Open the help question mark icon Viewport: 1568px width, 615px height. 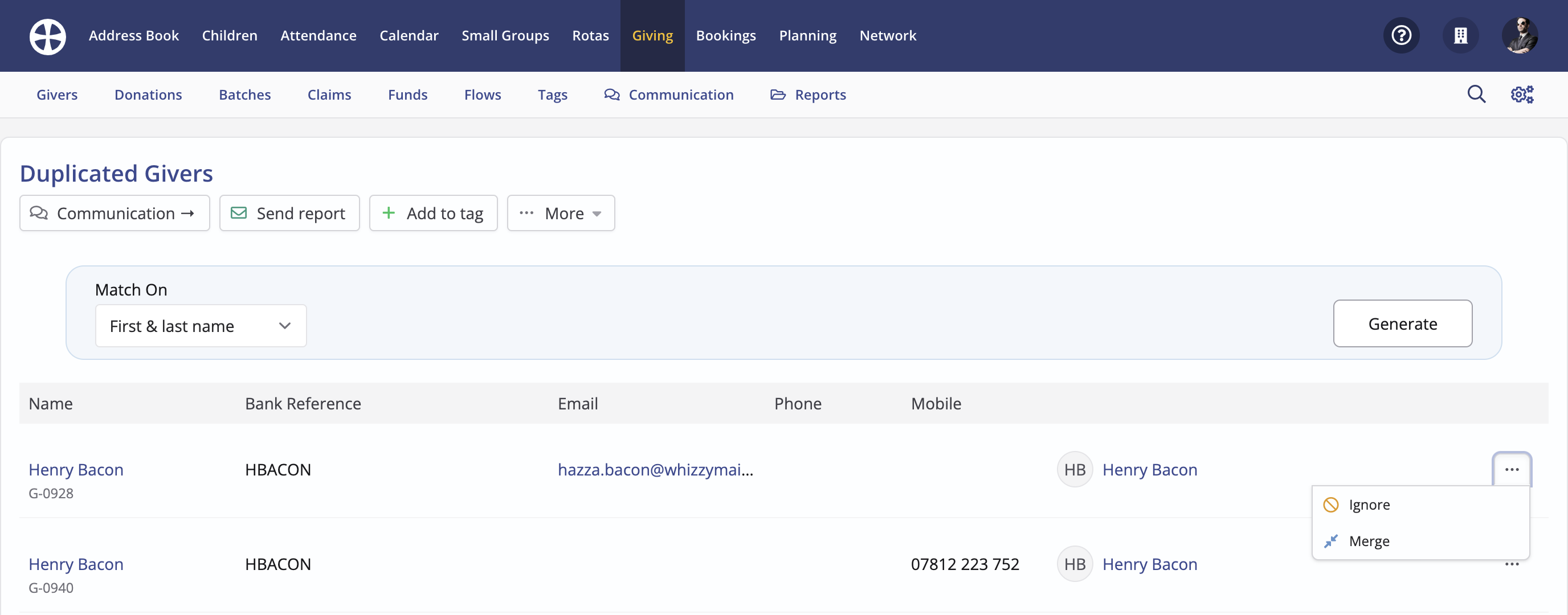[1401, 35]
